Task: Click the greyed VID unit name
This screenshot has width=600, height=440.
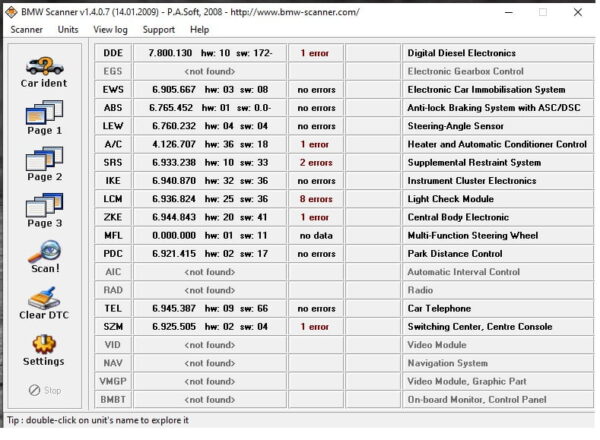Action: tap(113, 345)
